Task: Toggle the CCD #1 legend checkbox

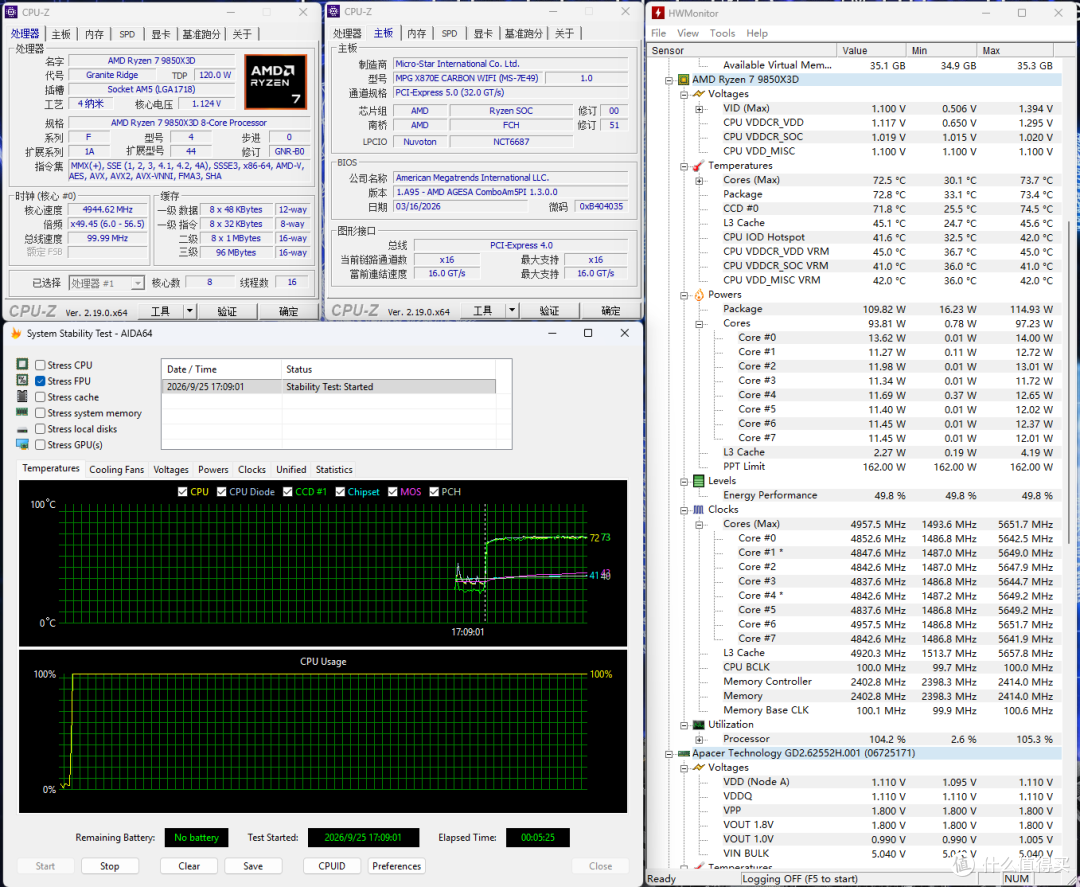Action: [x=287, y=492]
